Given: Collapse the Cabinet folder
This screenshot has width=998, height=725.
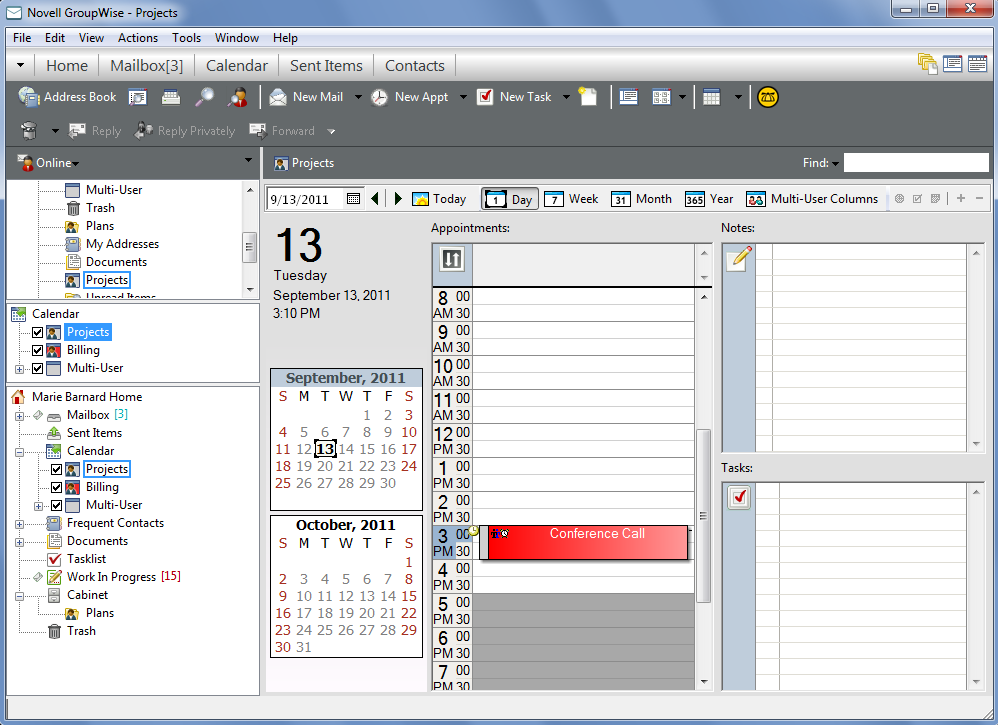Looking at the screenshot, I should click(x=19, y=596).
